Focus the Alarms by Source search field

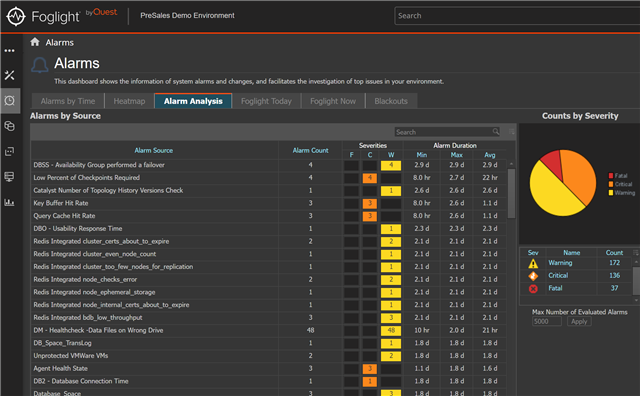coord(447,131)
